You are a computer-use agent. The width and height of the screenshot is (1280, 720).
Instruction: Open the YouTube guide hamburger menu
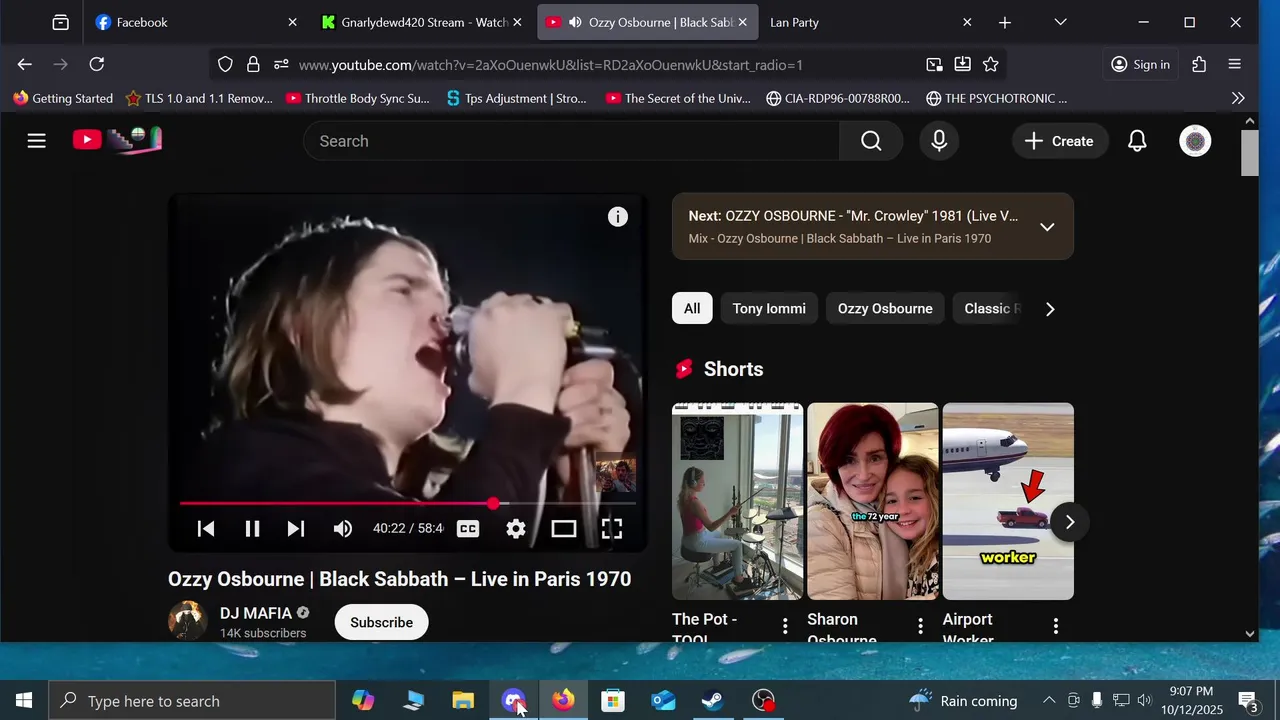coord(37,141)
